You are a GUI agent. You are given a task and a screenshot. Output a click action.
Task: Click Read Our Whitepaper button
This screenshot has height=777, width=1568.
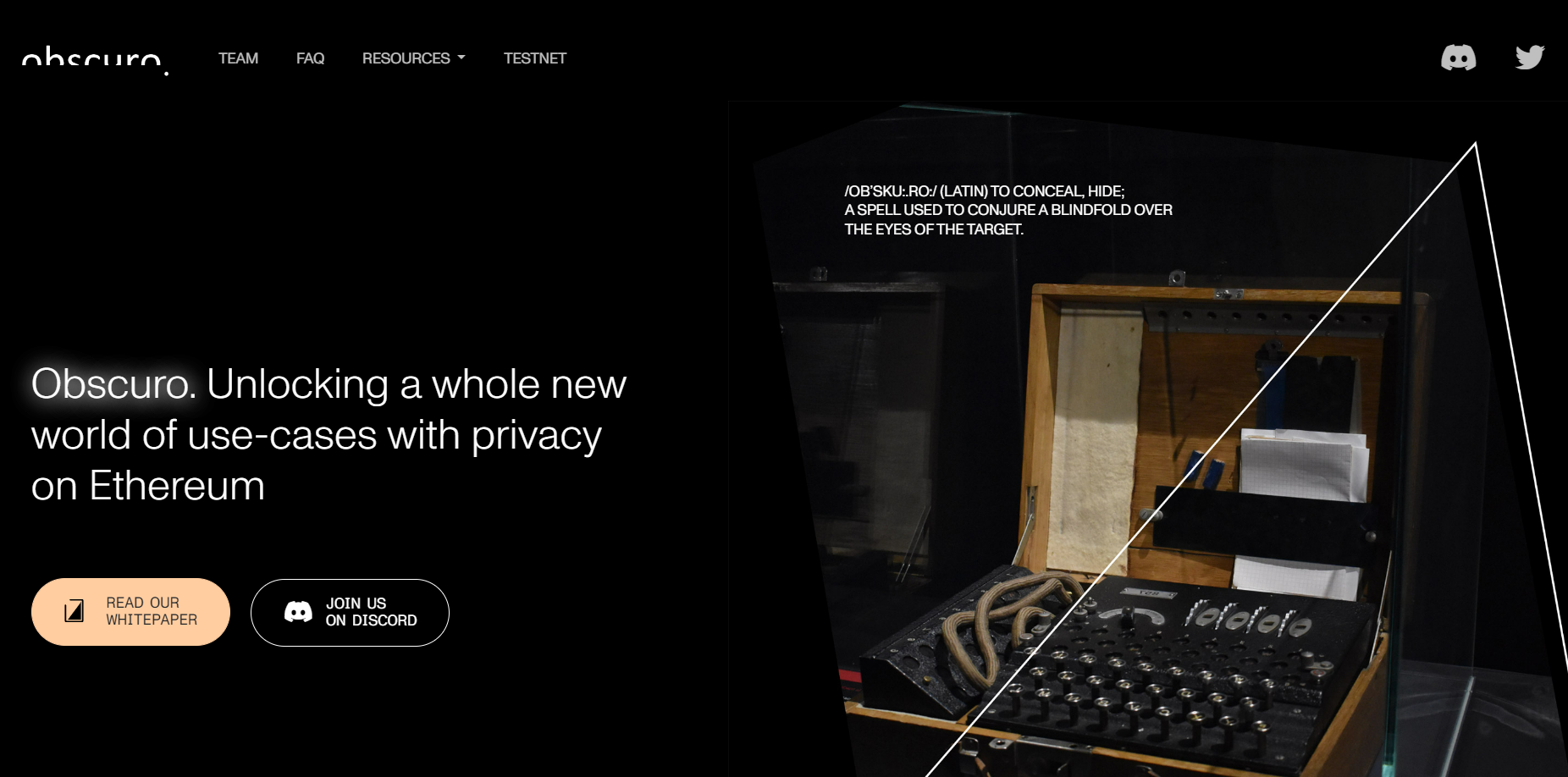click(130, 612)
